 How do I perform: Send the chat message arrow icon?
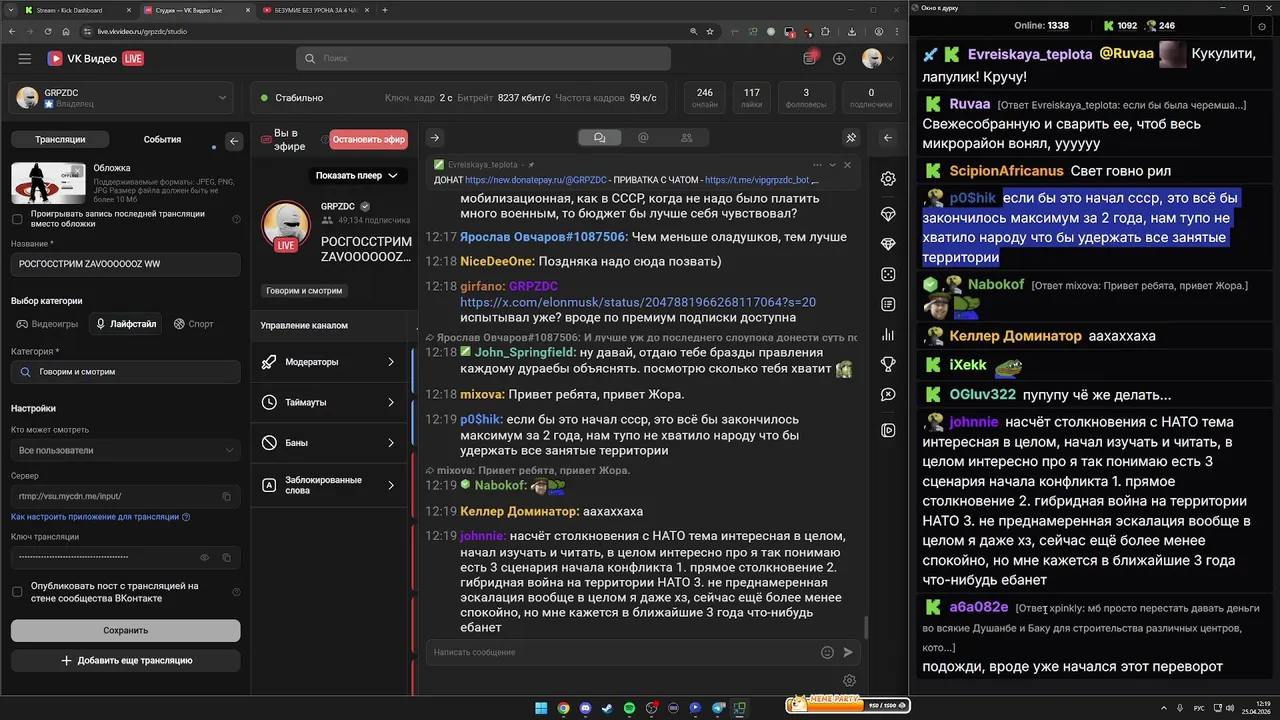(x=848, y=652)
